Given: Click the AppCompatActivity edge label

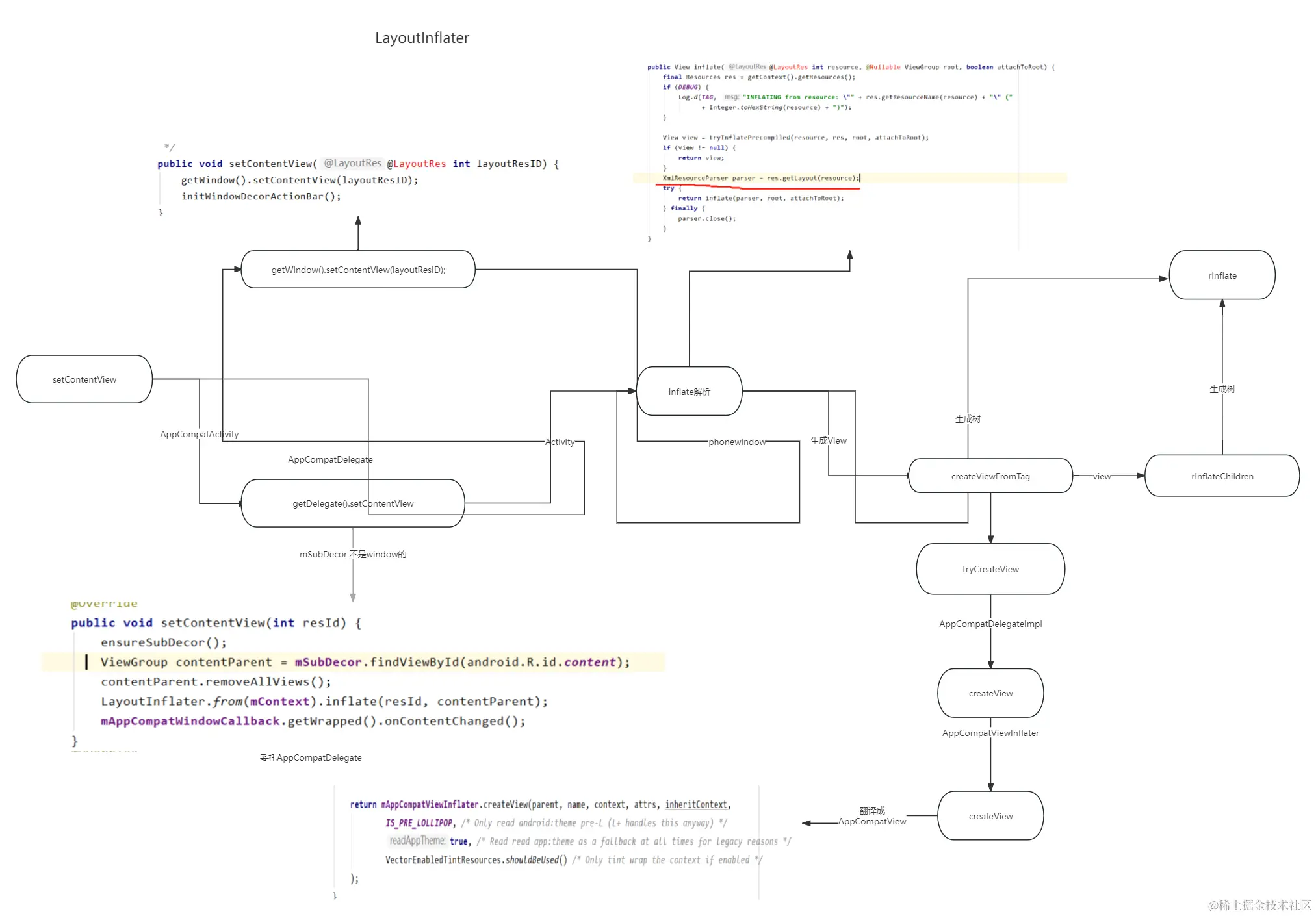Looking at the screenshot, I should tap(199, 434).
